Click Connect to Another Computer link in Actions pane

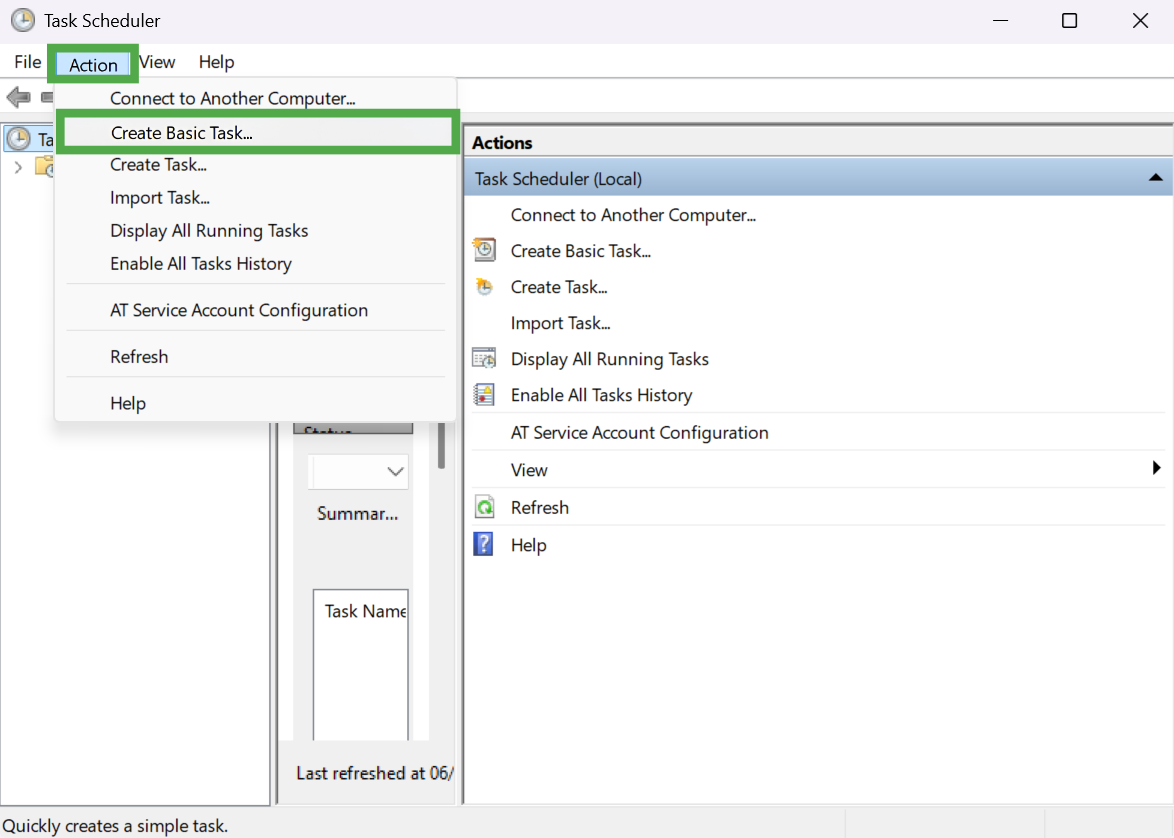click(633, 215)
